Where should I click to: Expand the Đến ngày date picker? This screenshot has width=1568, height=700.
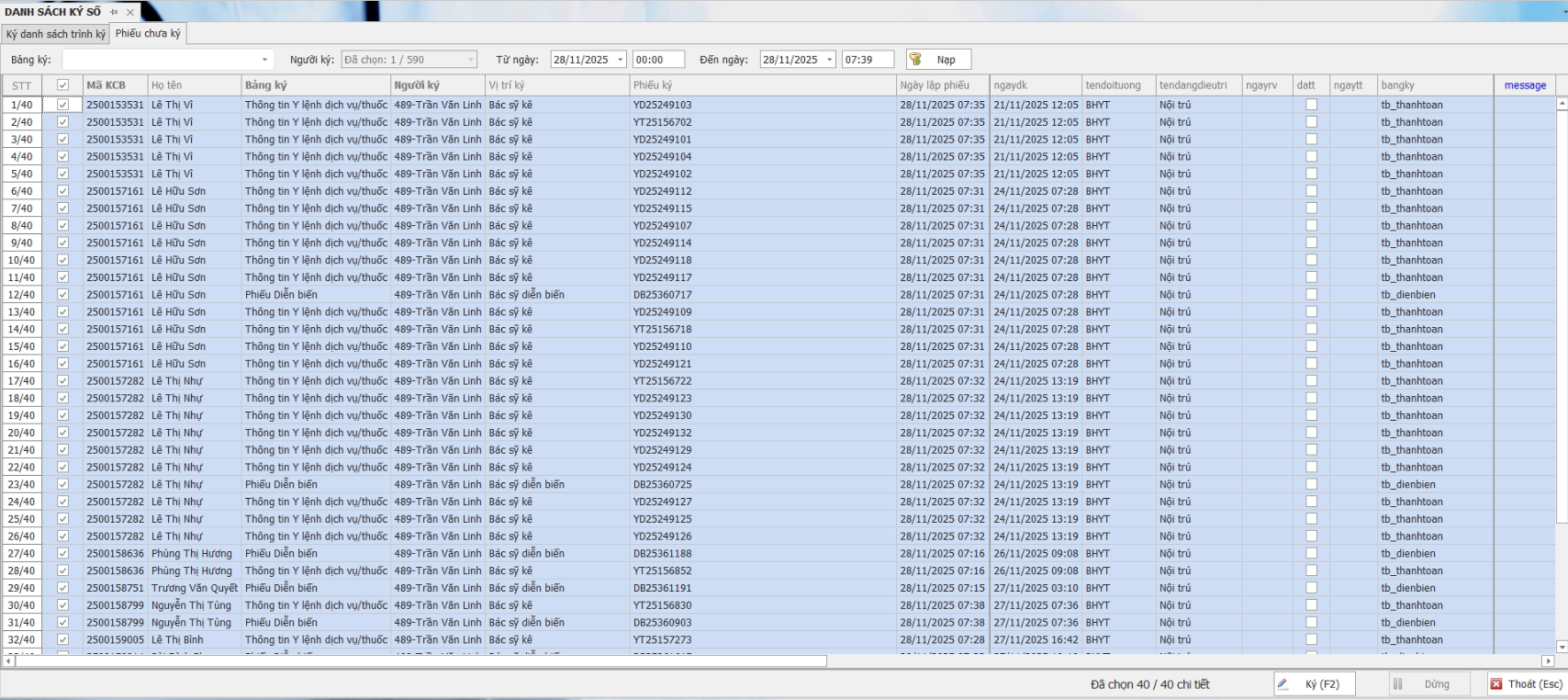click(830, 60)
